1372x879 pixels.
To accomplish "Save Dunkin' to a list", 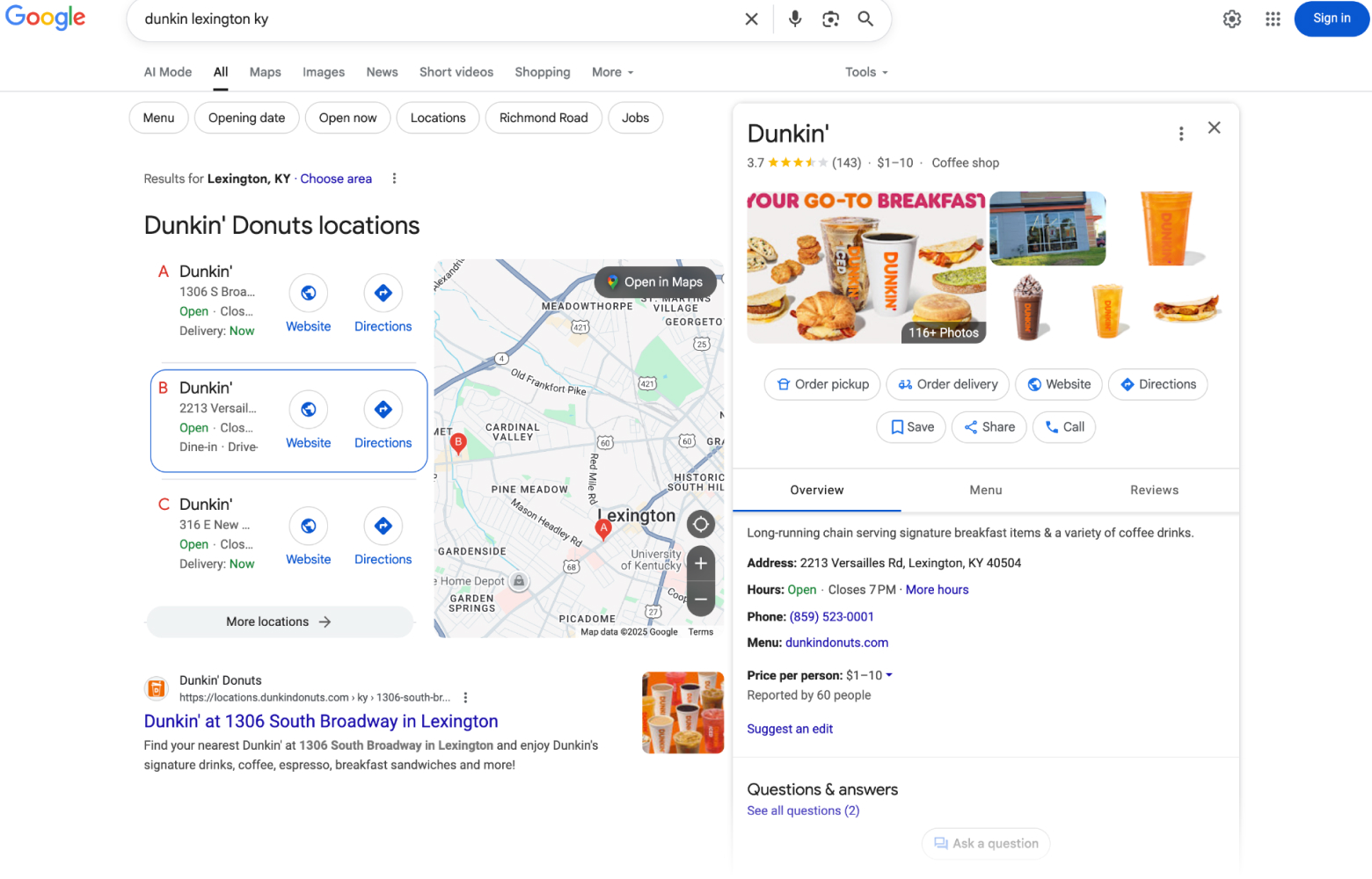I will 910,427.
